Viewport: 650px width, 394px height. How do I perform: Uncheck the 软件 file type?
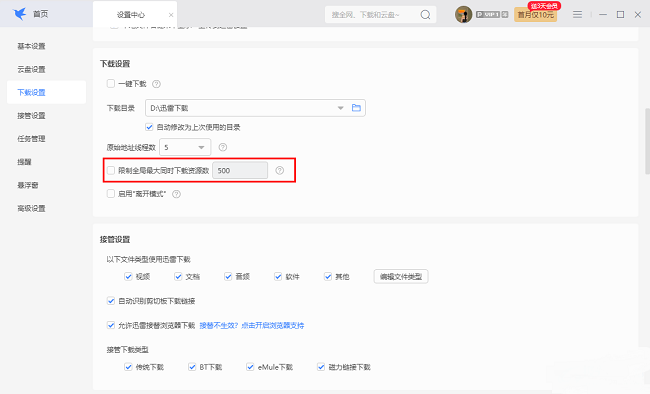[x=278, y=276]
